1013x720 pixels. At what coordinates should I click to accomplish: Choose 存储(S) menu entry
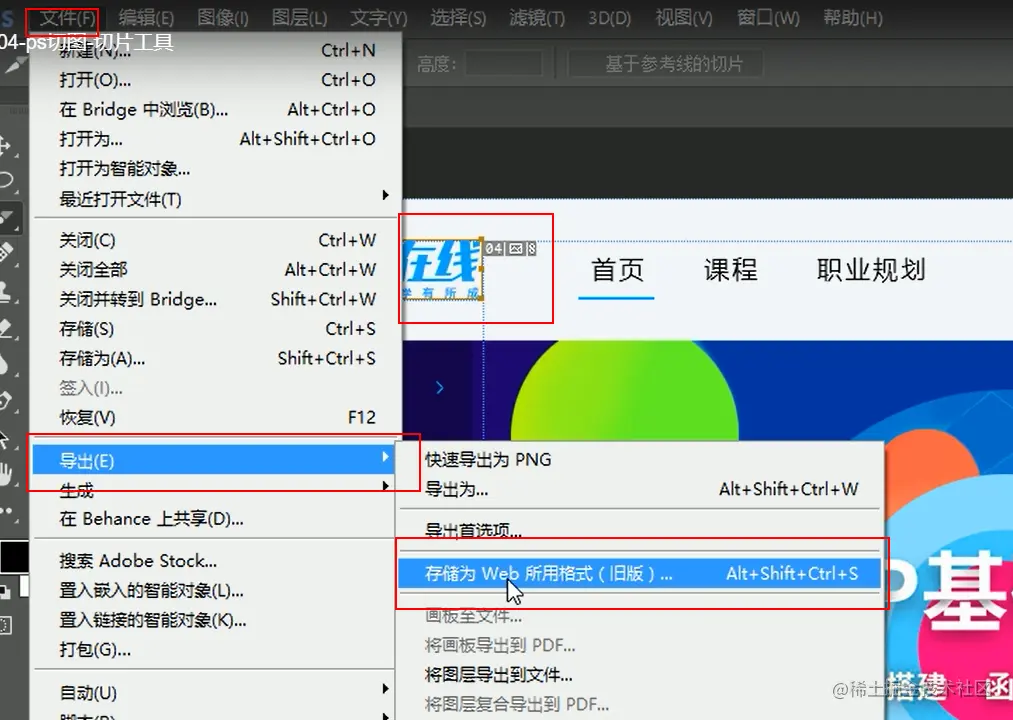[x=214, y=329]
